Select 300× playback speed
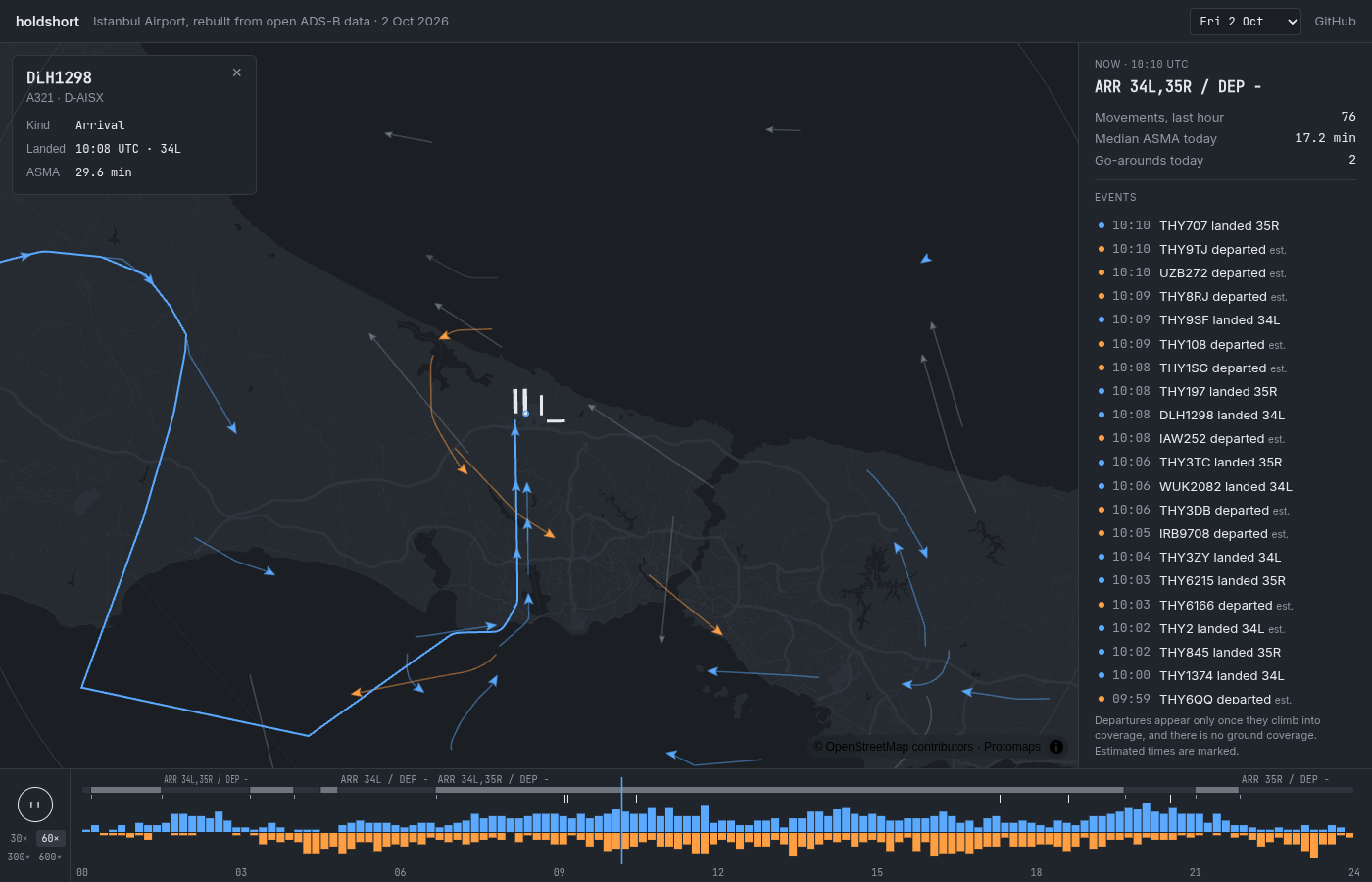 tap(19, 857)
